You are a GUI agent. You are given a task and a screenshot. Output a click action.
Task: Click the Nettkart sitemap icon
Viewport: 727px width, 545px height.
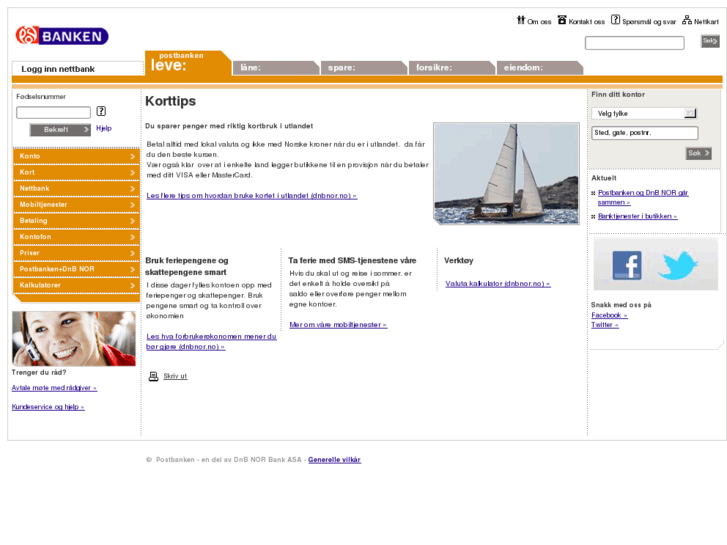coord(687,20)
